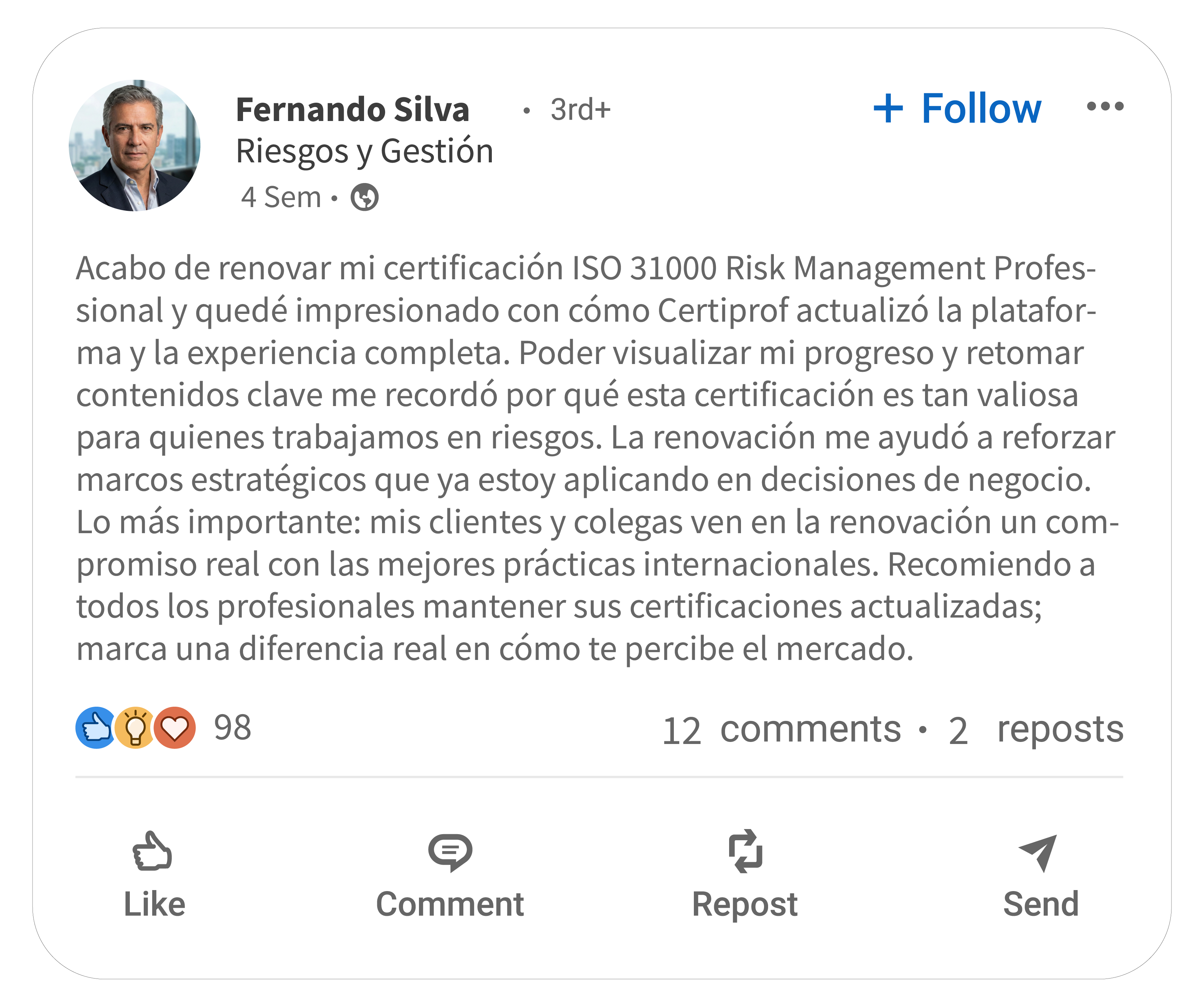Click the plus icon beside Follow

click(888, 108)
